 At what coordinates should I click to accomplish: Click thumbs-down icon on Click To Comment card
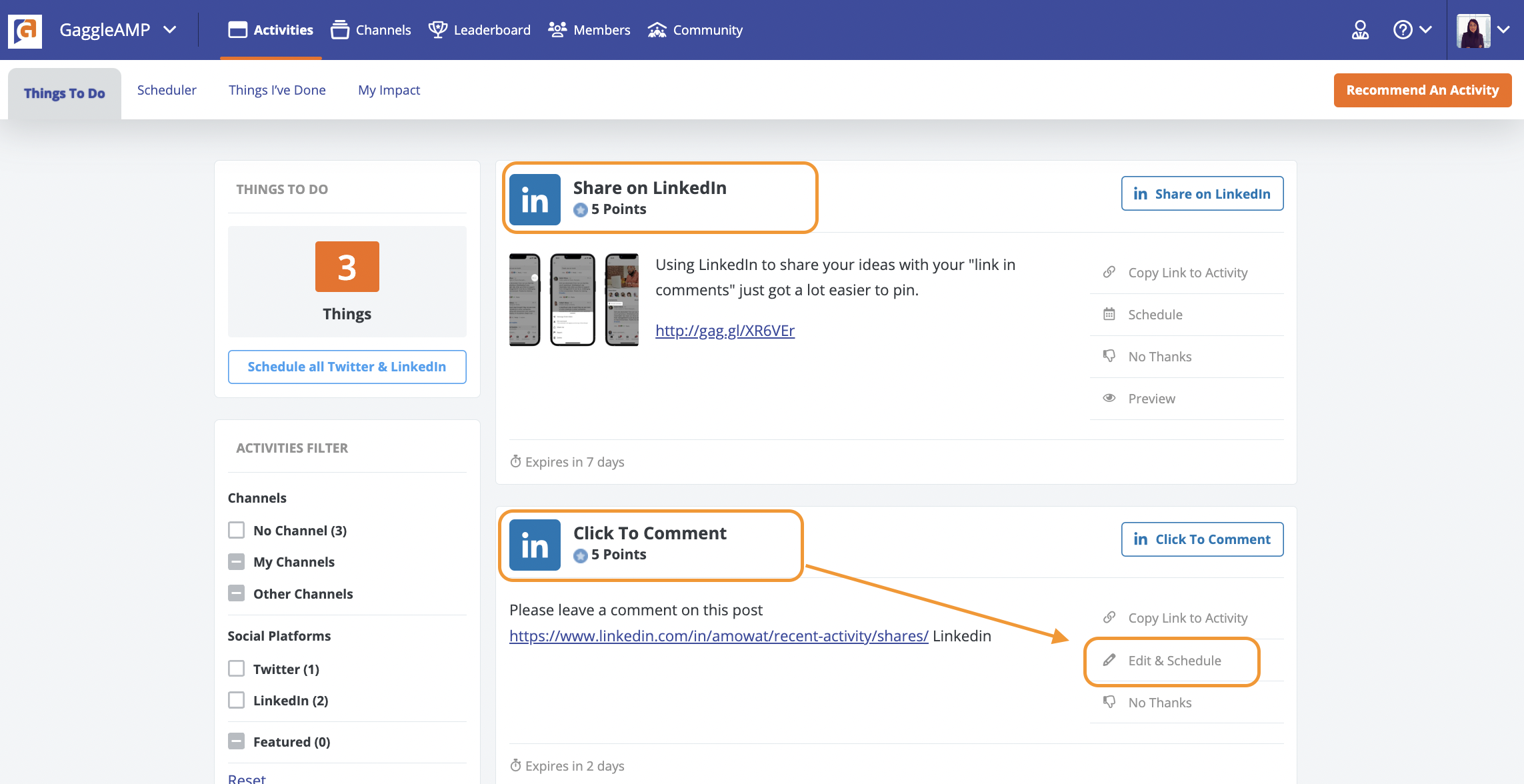[1109, 702]
